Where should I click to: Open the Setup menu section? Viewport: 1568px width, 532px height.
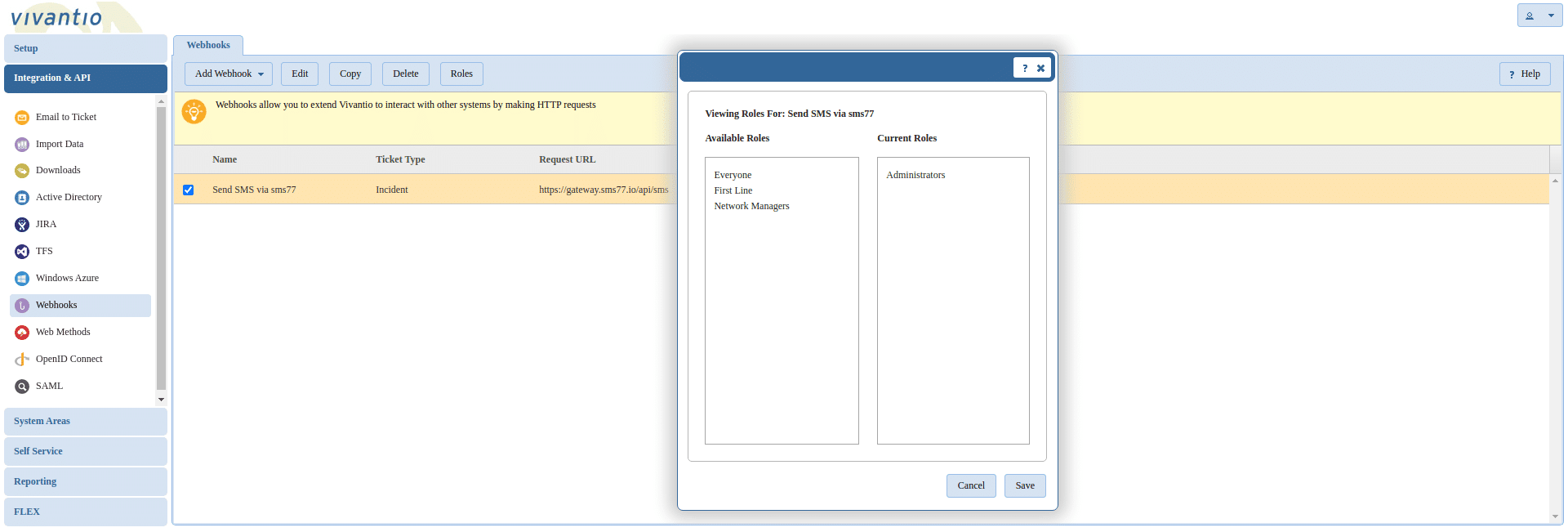[86, 49]
